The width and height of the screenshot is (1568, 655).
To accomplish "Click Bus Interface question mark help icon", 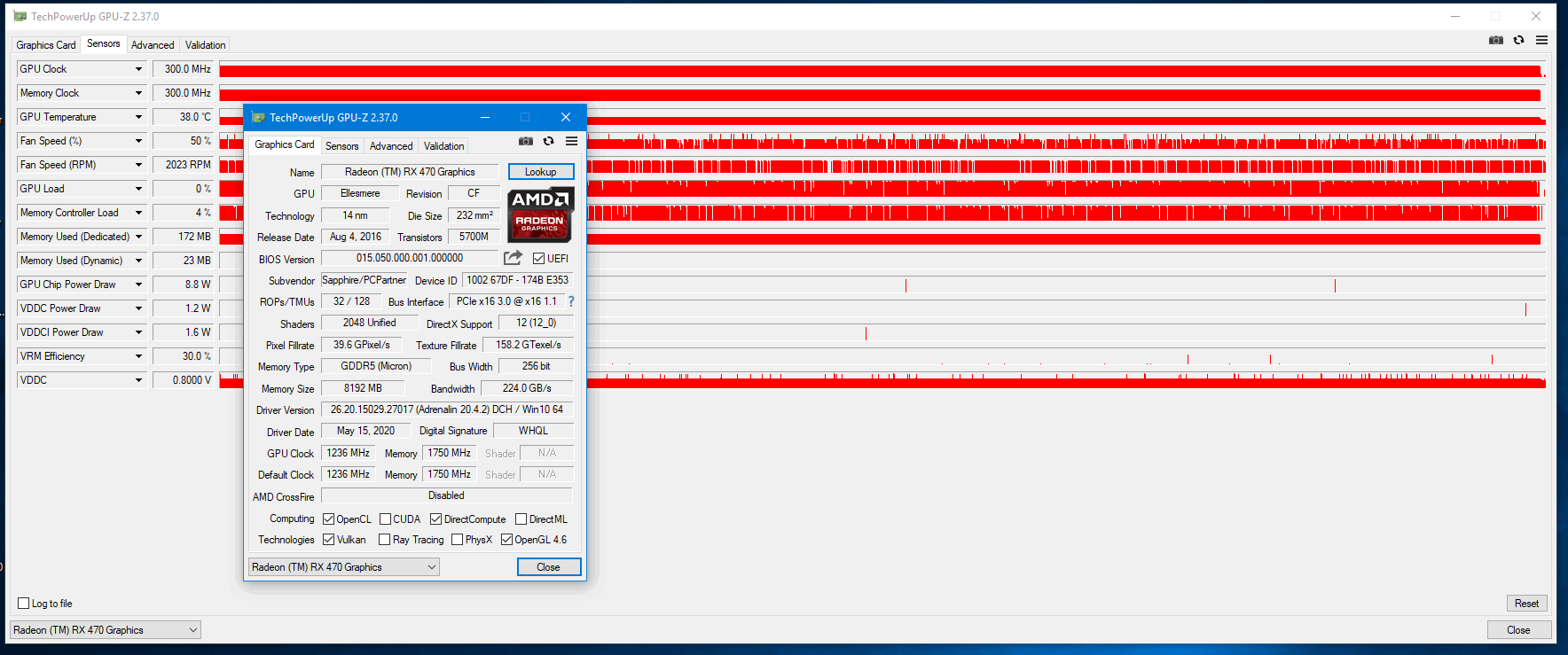I will (571, 301).
